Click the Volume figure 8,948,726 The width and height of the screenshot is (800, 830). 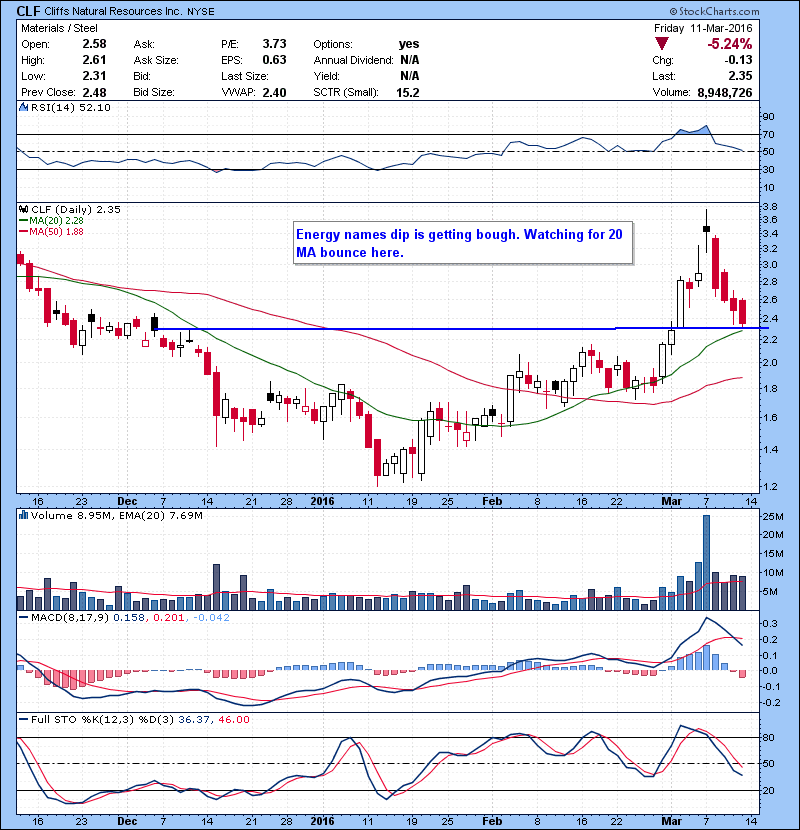pyautogui.click(x=725, y=93)
